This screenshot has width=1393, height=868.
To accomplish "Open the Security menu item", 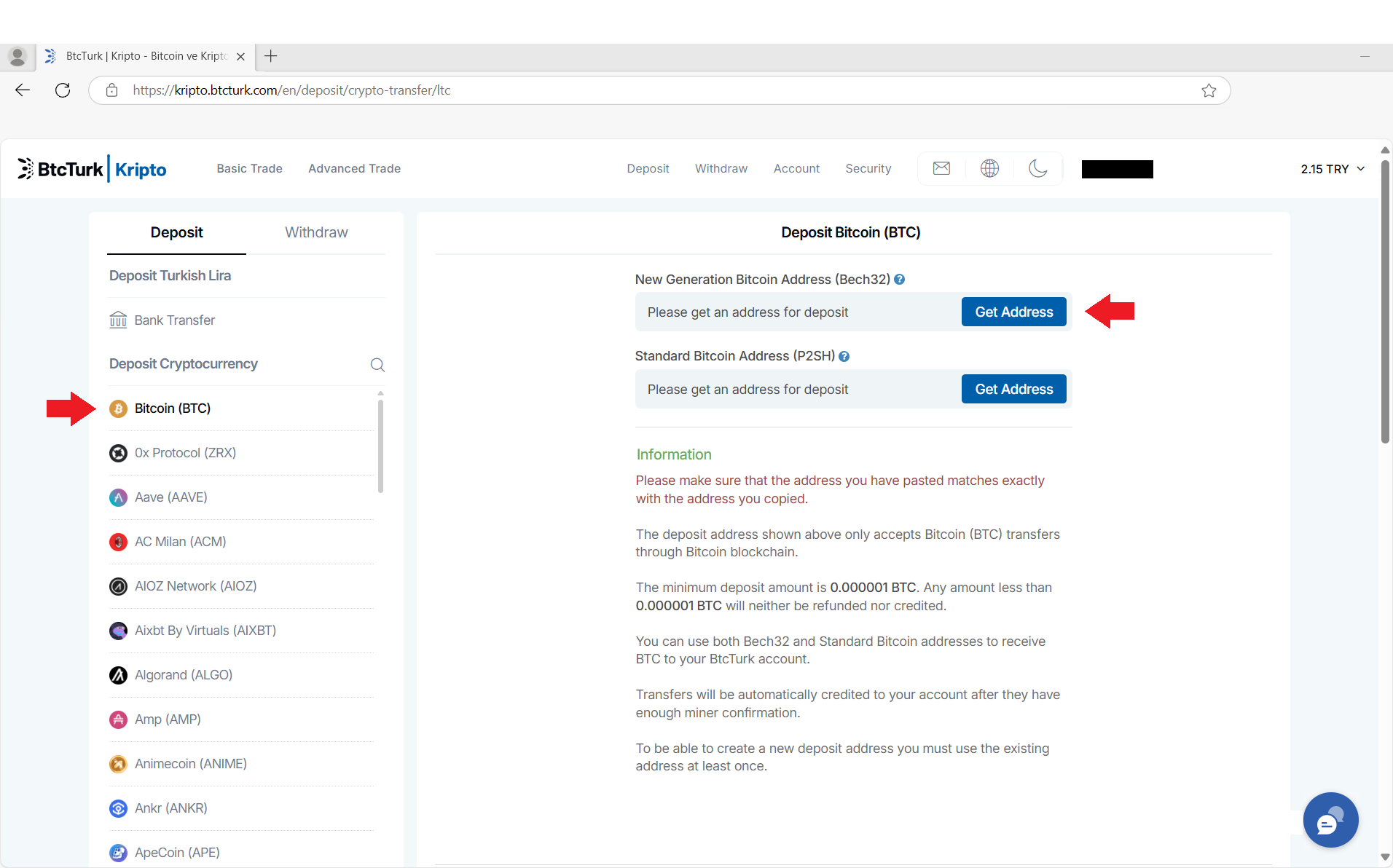I will (x=868, y=168).
